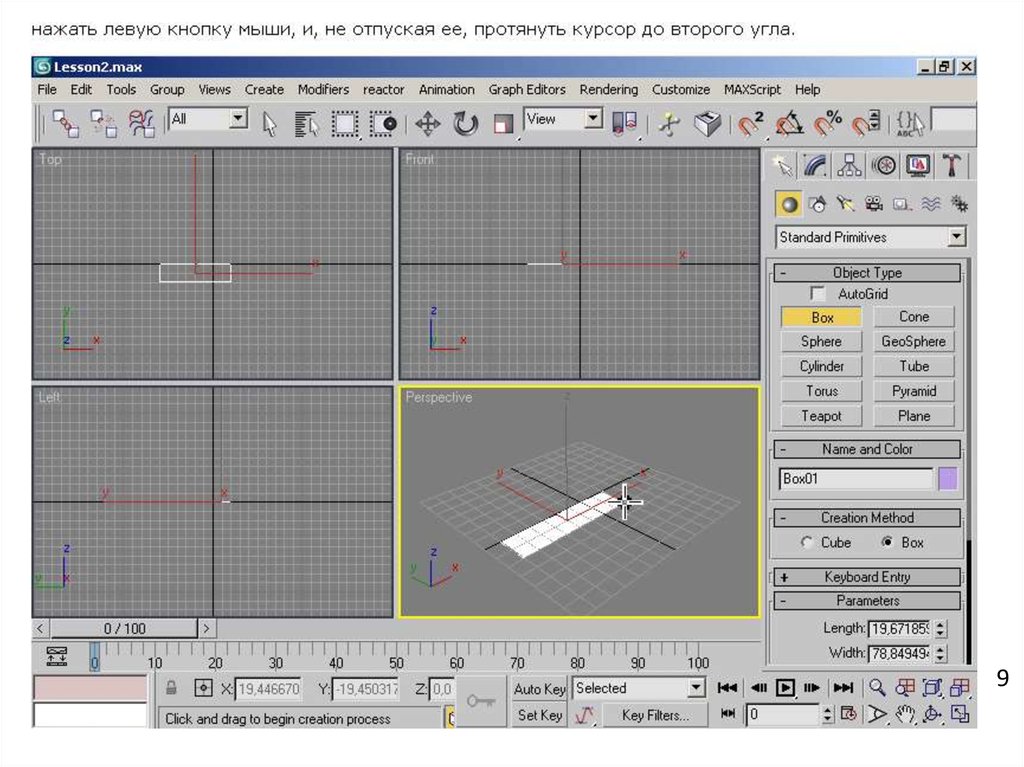The height and width of the screenshot is (767, 1024).
Task: Click the Select Object arrow tool
Action: (269, 124)
